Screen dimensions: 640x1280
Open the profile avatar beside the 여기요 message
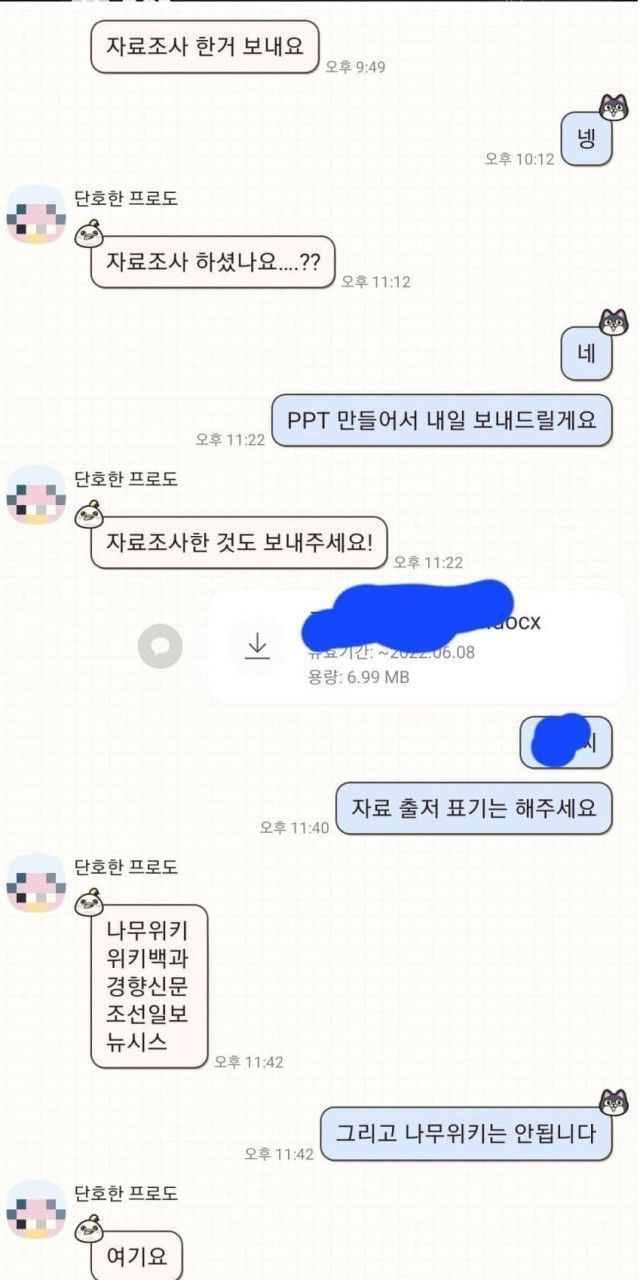(37, 1209)
